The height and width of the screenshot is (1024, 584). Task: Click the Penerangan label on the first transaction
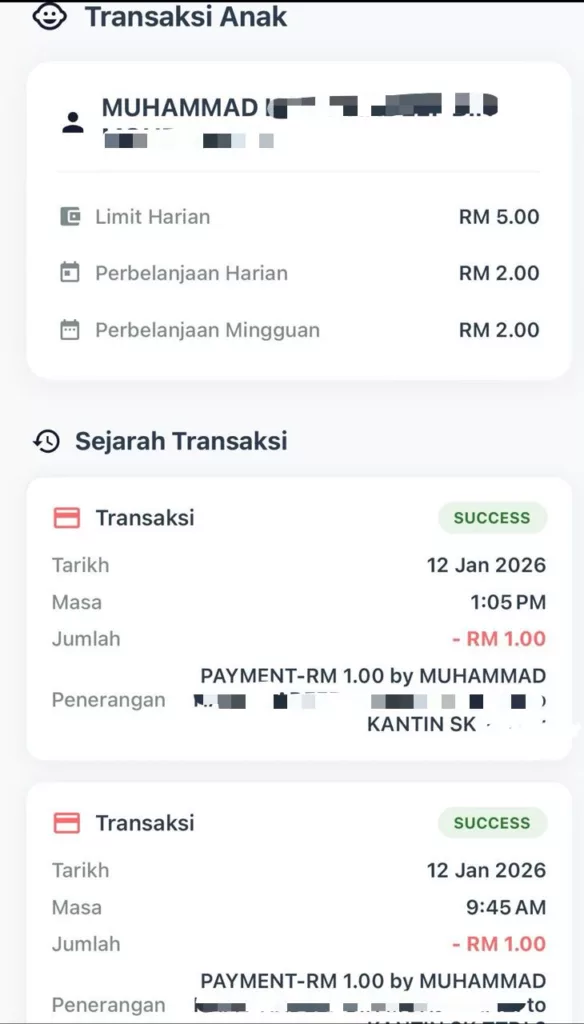[x=109, y=700]
